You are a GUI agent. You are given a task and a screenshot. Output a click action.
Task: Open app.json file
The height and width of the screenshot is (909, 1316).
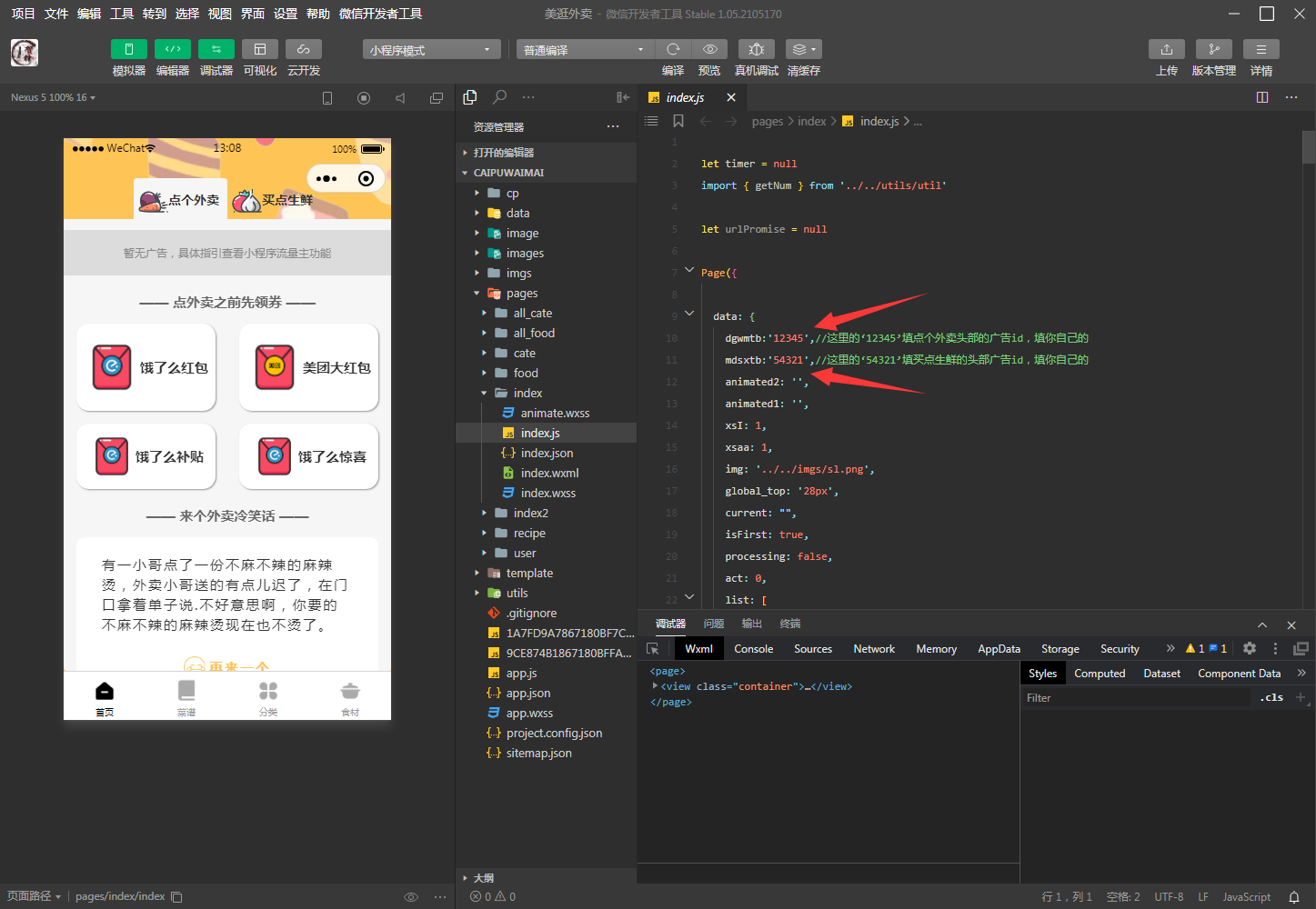(x=546, y=693)
